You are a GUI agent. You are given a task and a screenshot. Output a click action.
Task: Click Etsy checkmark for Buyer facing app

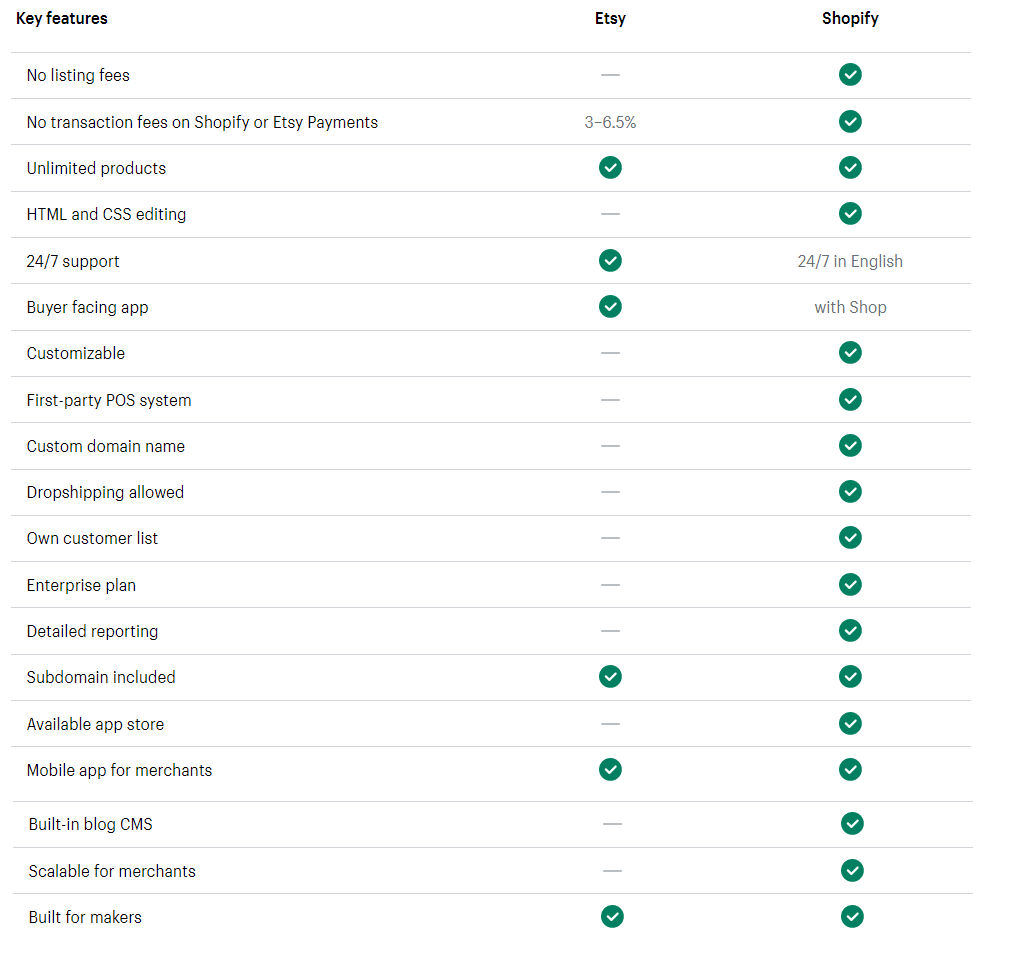click(610, 306)
